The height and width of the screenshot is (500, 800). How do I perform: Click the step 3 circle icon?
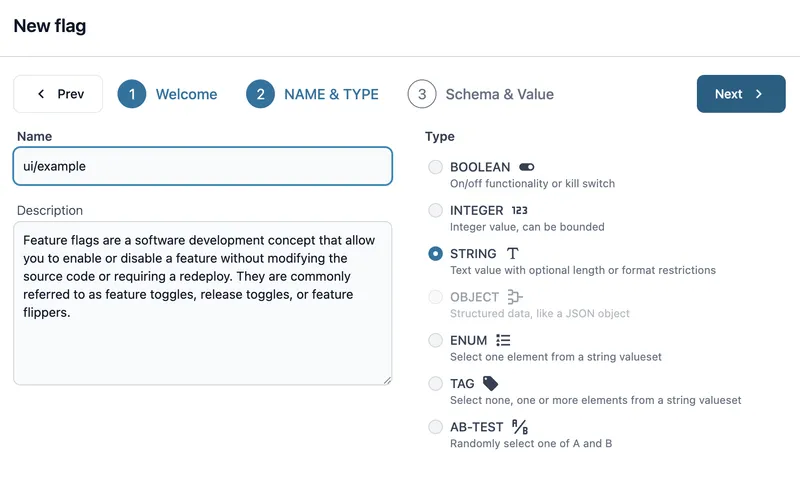coord(422,94)
